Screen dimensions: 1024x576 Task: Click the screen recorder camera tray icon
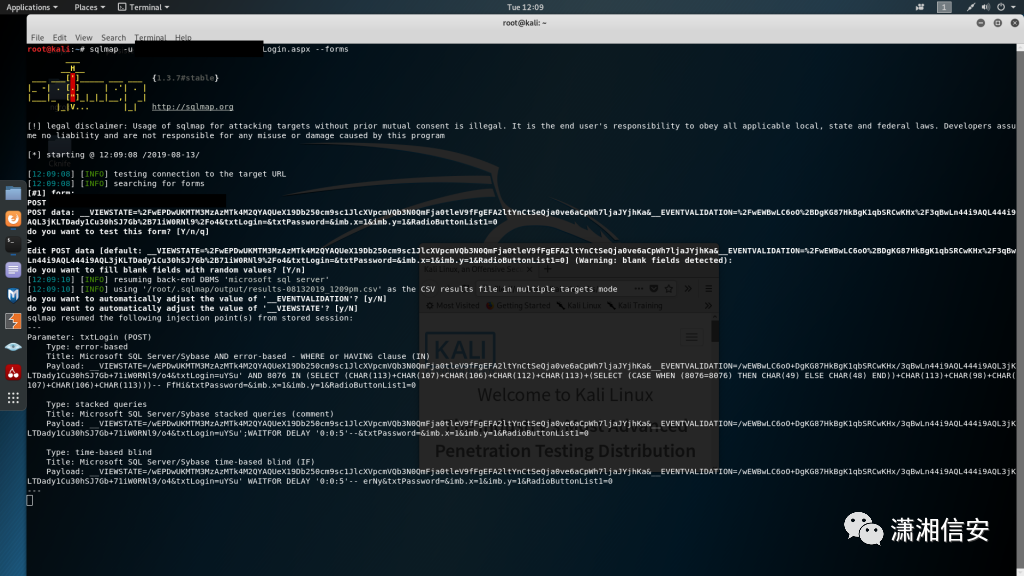[920, 7]
